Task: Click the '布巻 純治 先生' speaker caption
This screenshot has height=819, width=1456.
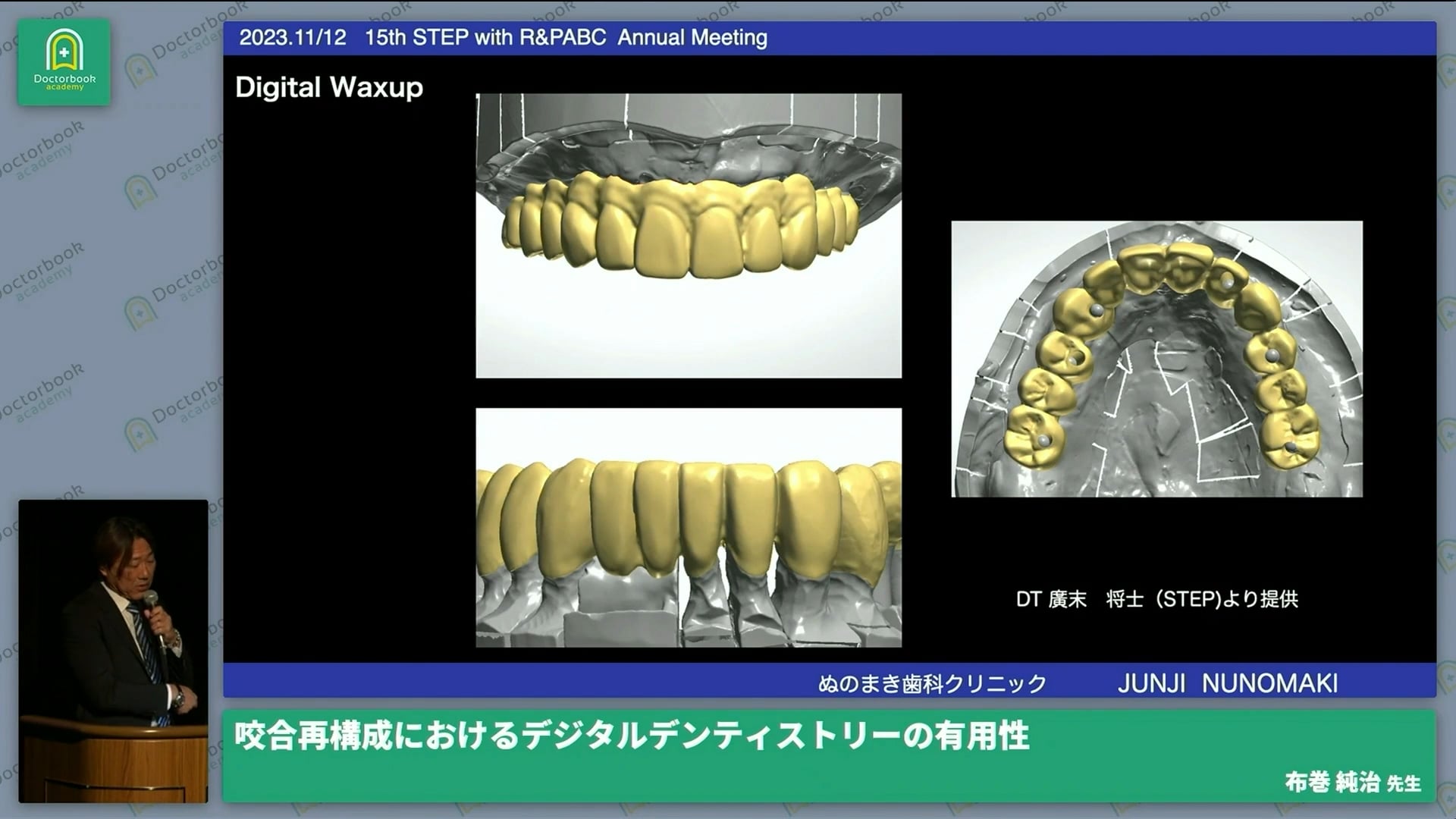Action: coord(1353,782)
